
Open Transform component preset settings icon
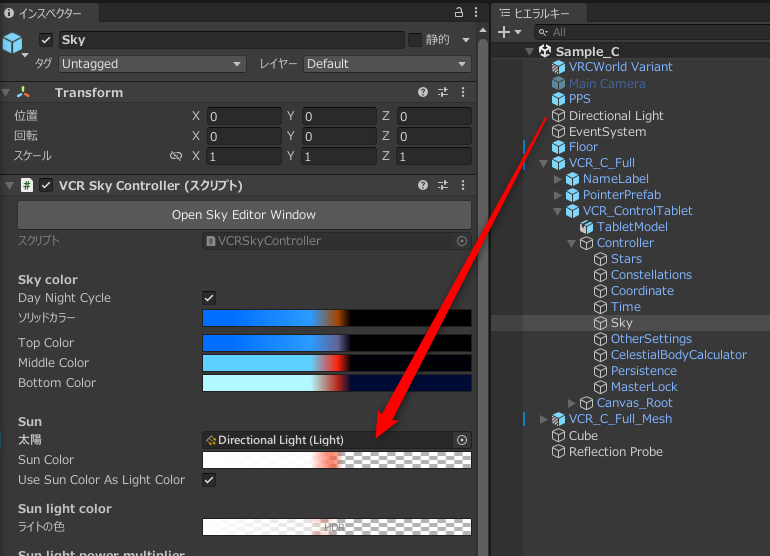[443, 92]
